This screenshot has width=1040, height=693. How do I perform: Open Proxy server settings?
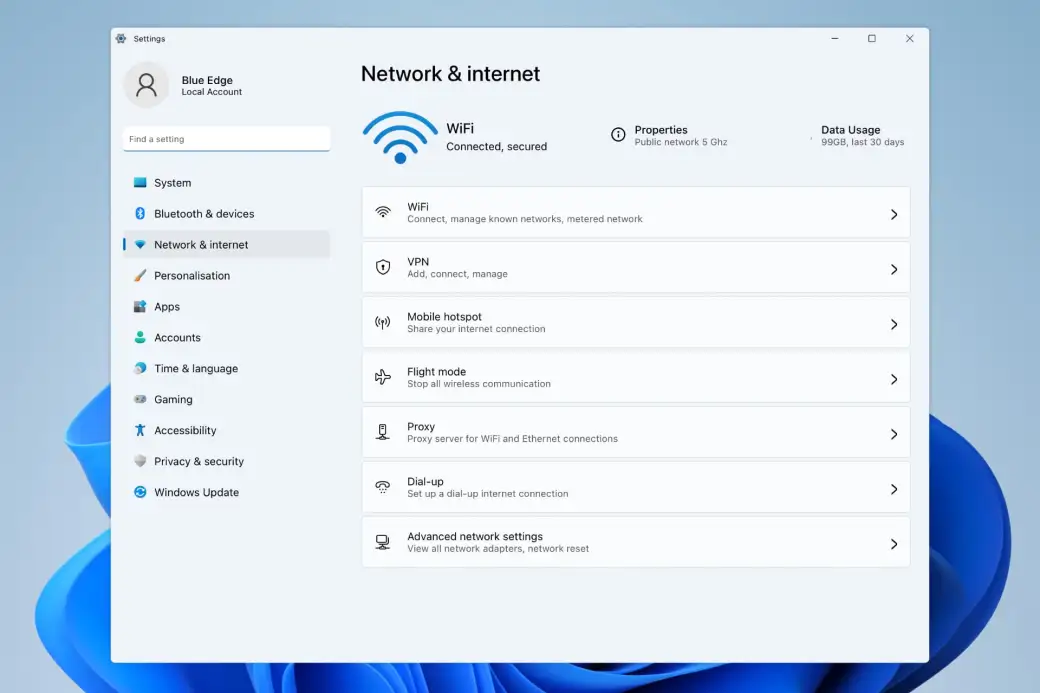pos(636,432)
